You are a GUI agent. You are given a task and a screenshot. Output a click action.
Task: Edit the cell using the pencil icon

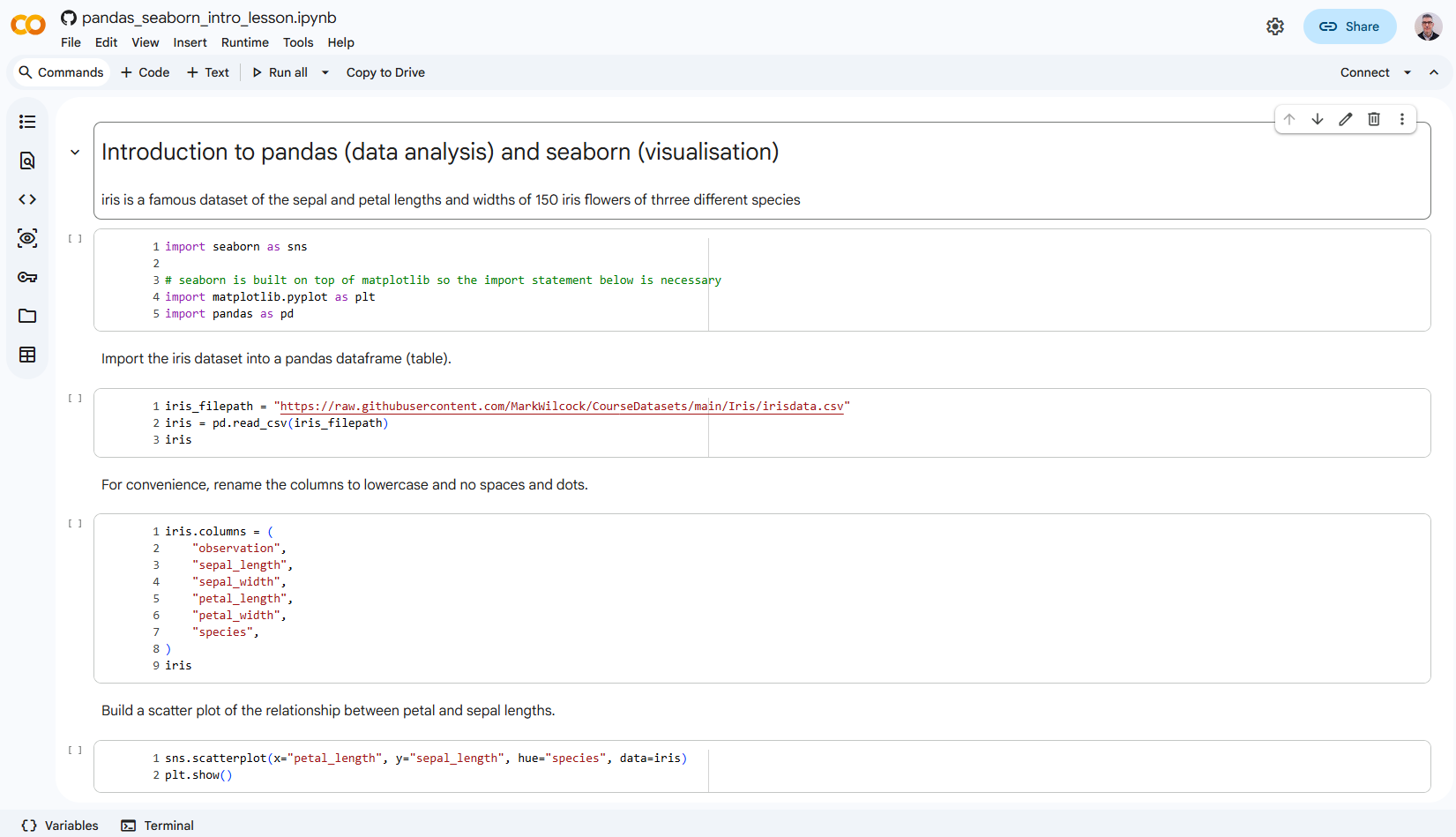click(x=1345, y=118)
